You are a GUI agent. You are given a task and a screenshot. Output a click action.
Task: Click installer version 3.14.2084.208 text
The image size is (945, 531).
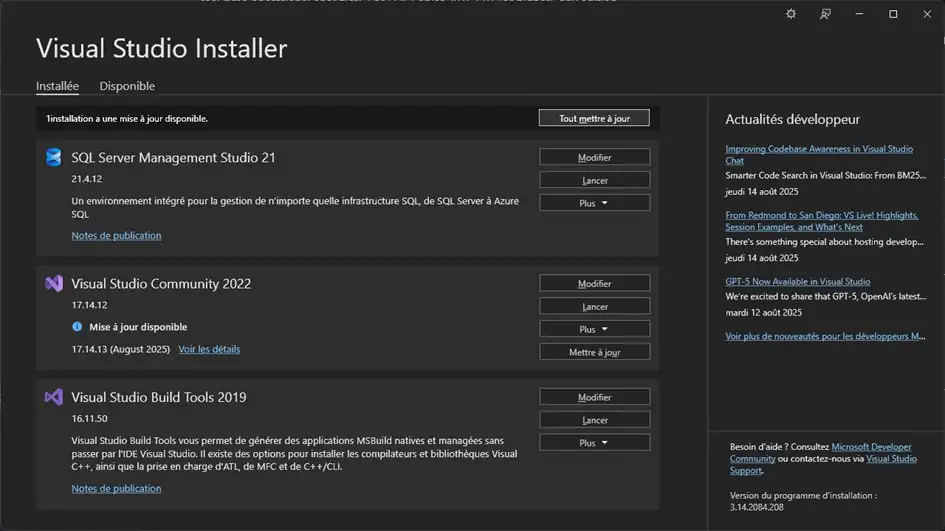pyautogui.click(x=756, y=507)
